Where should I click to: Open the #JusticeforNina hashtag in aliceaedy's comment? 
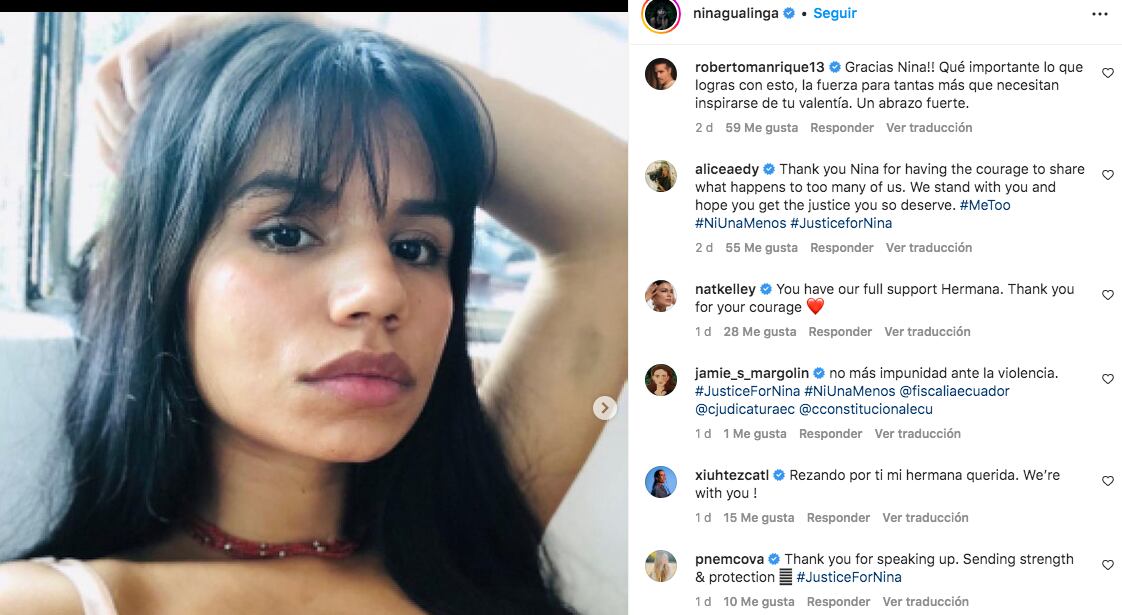(841, 223)
